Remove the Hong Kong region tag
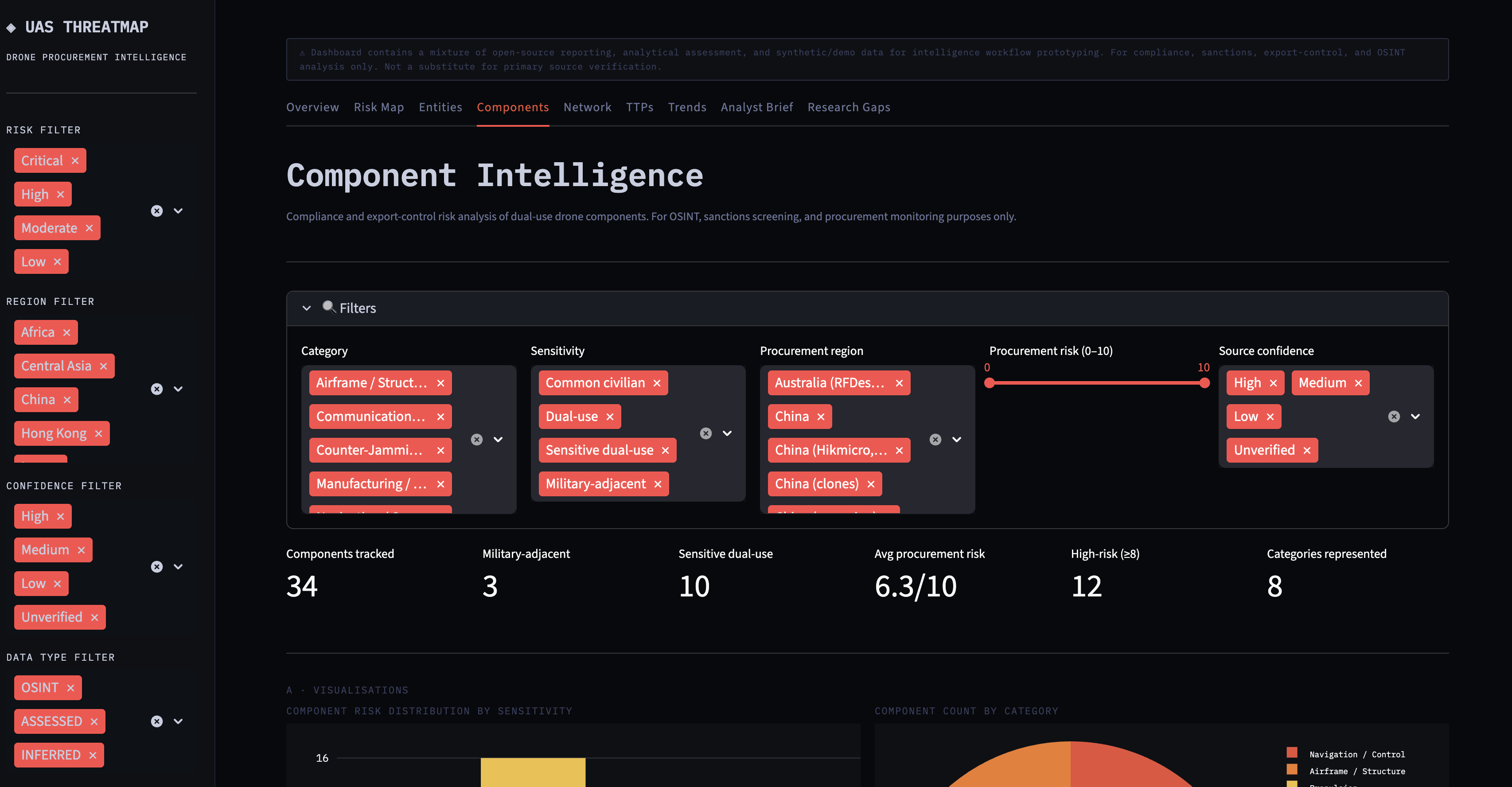The image size is (1512, 787). pos(99,434)
